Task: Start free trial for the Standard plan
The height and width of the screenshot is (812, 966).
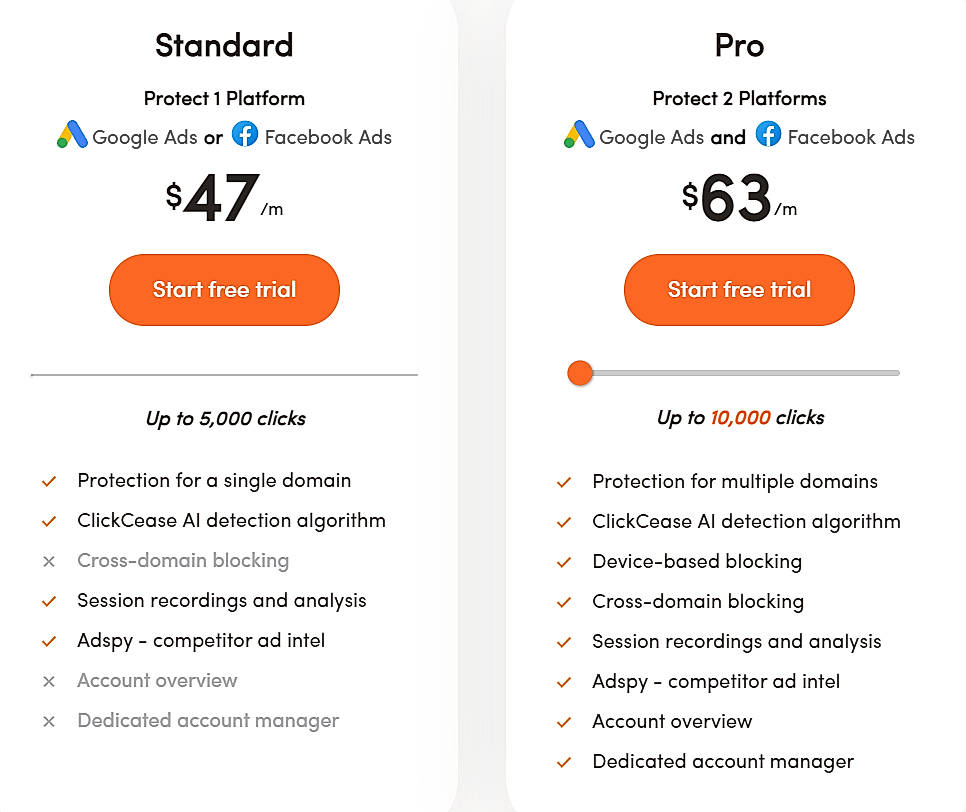Action: [x=223, y=289]
